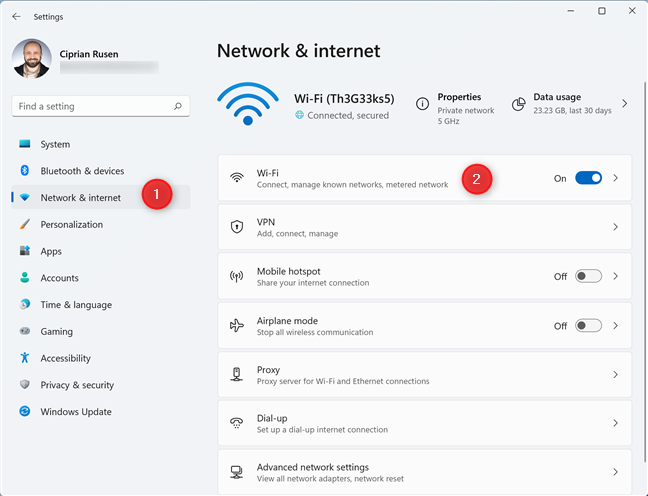This screenshot has height=496, width=648.
Task: Select Personalization in the sidebar
Action: click(101, 224)
